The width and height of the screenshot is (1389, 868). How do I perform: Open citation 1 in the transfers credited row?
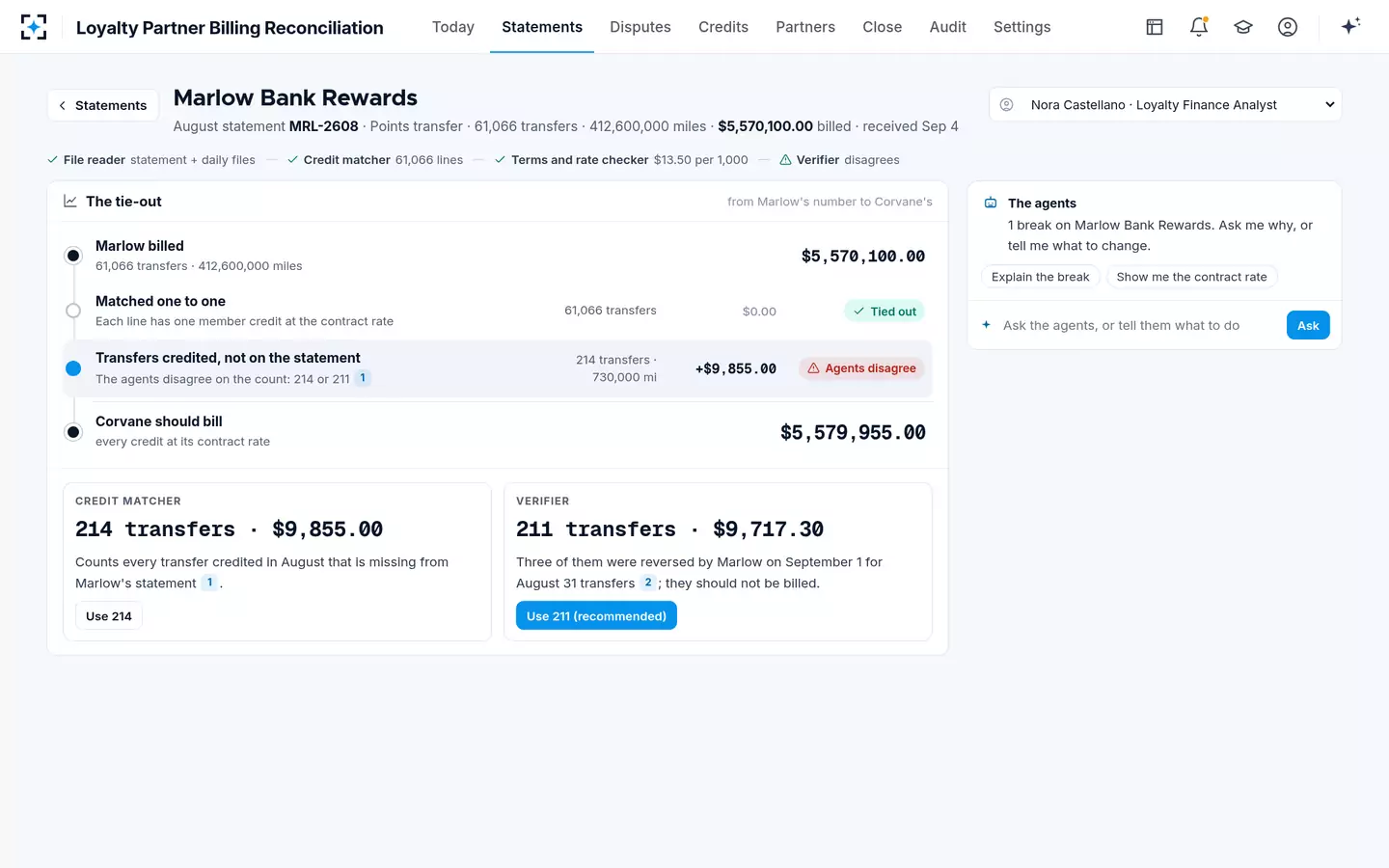pyautogui.click(x=363, y=378)
